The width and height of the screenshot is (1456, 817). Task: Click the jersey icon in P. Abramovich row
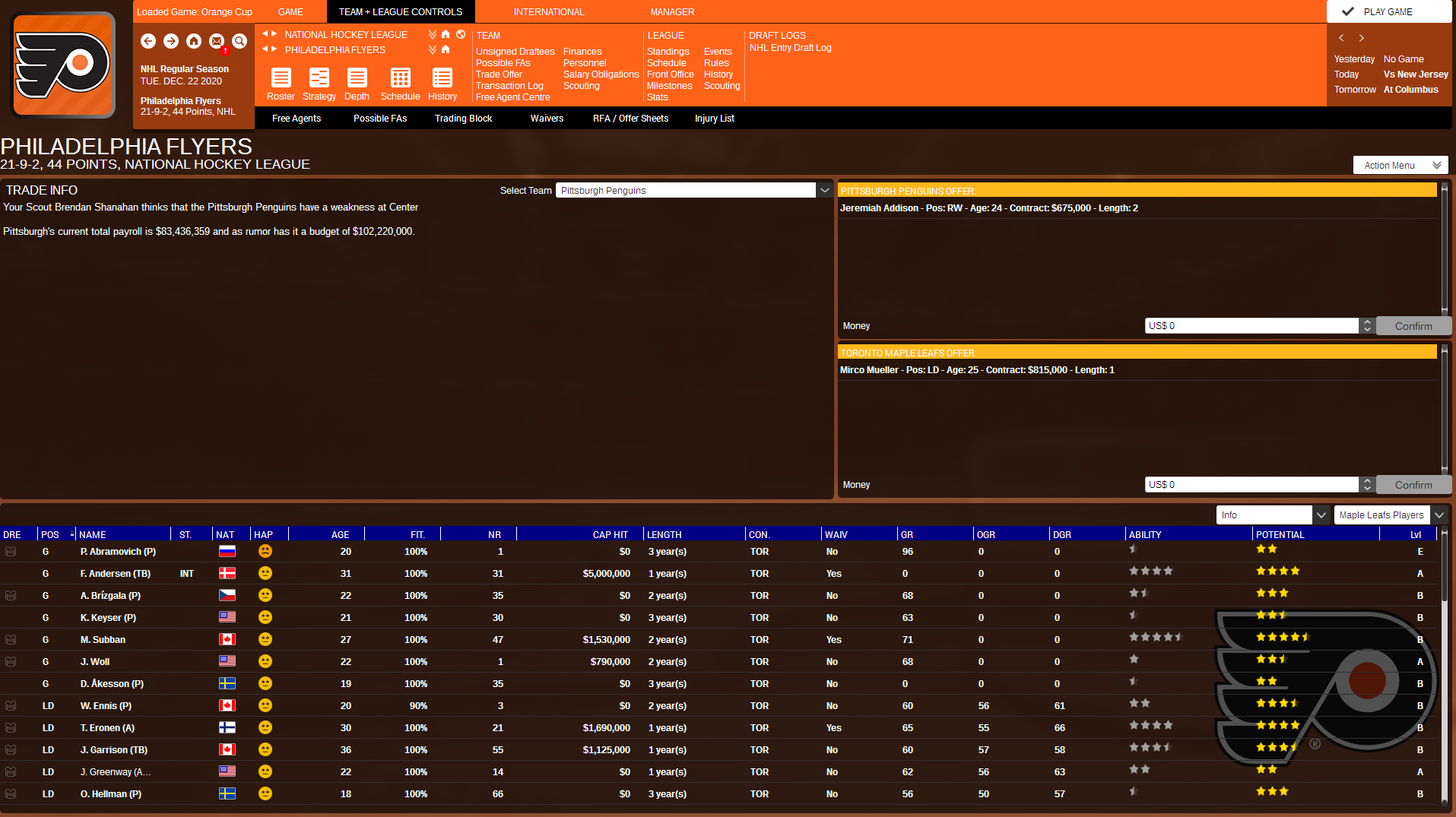click(11, 552)
